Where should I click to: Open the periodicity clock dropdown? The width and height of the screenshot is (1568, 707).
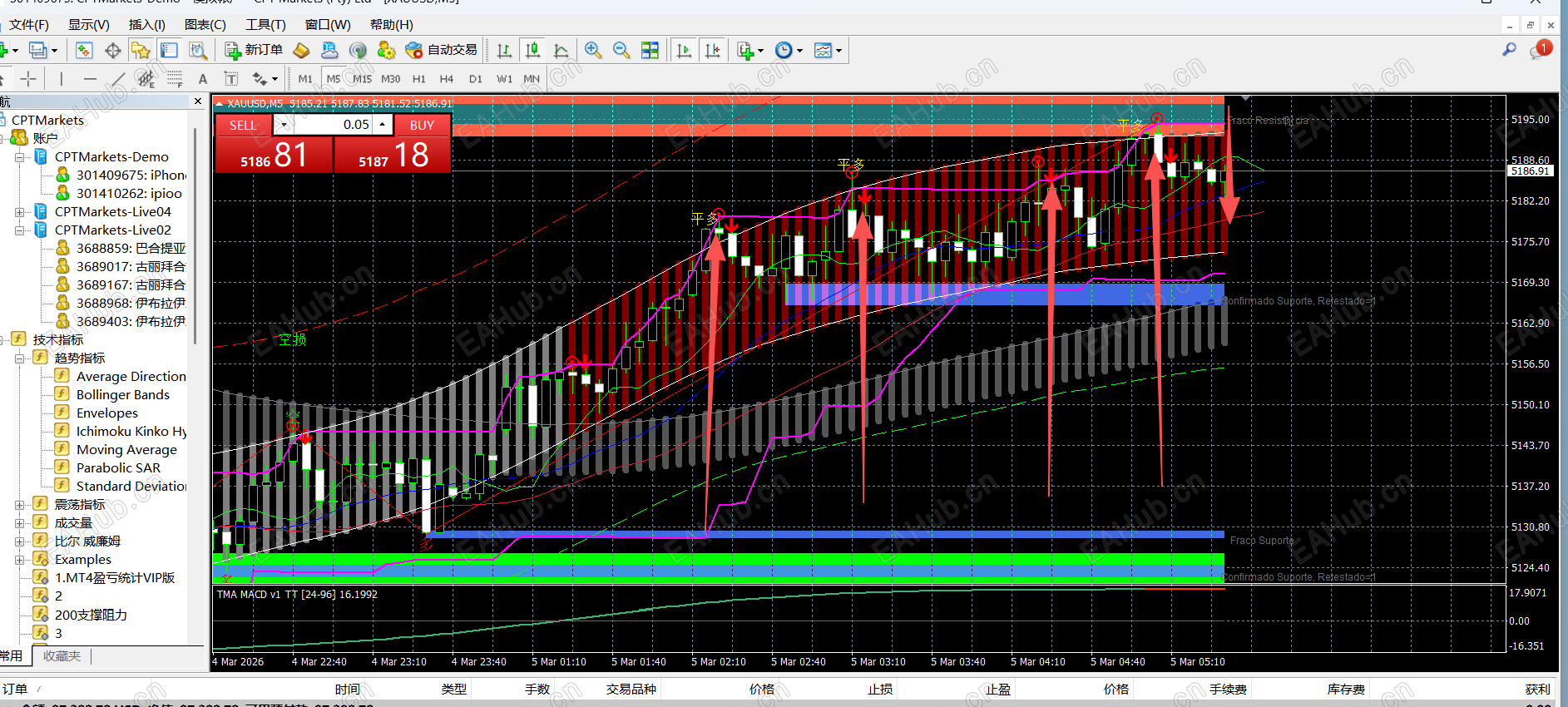789,51
